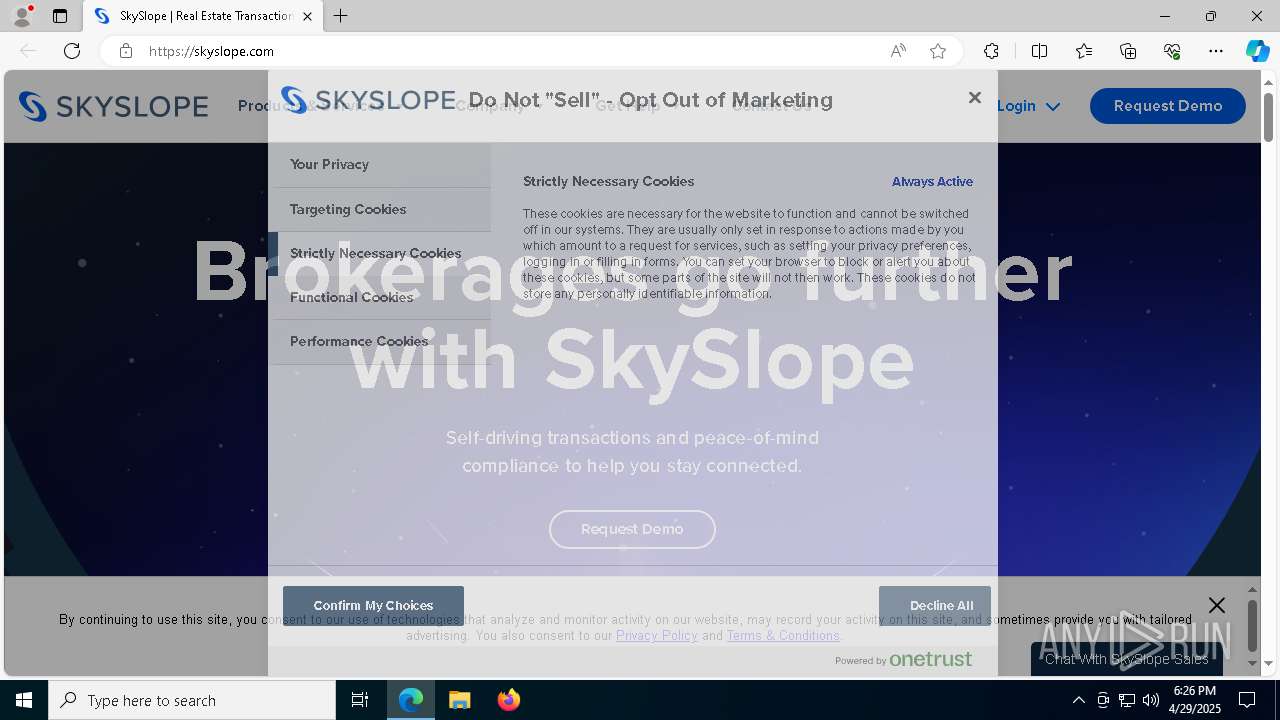
Task: Open the notification center
Action: coord(1247,700)
